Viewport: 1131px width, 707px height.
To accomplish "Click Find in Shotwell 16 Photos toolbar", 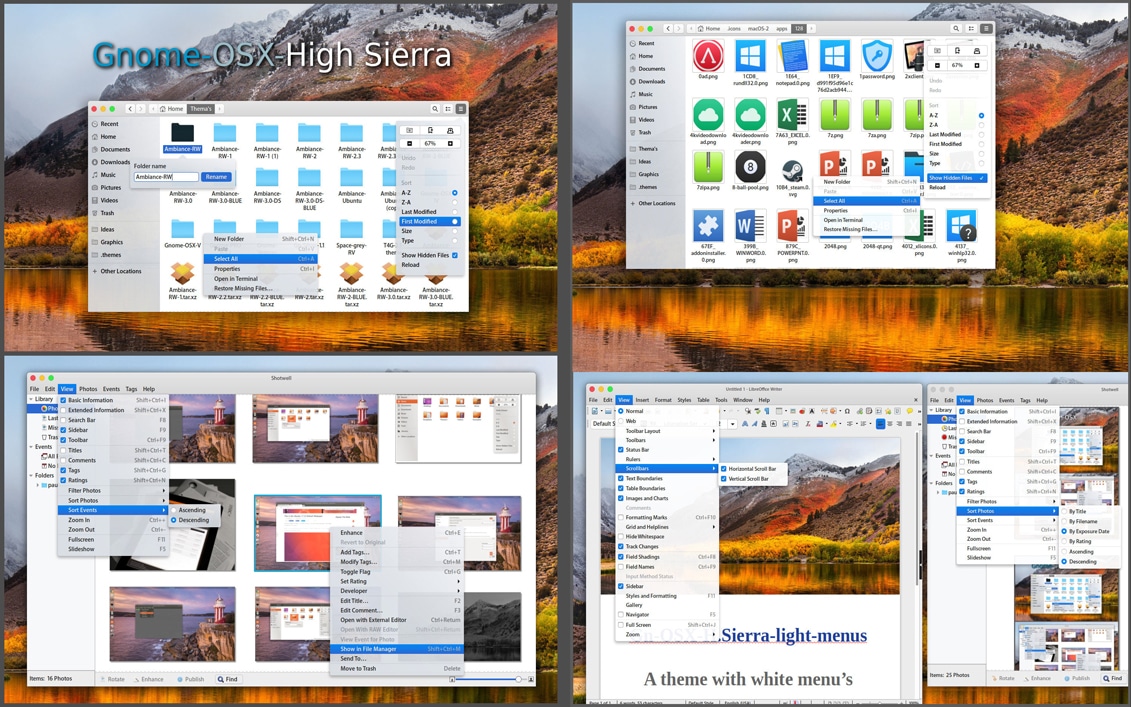I will click(227, 679).
